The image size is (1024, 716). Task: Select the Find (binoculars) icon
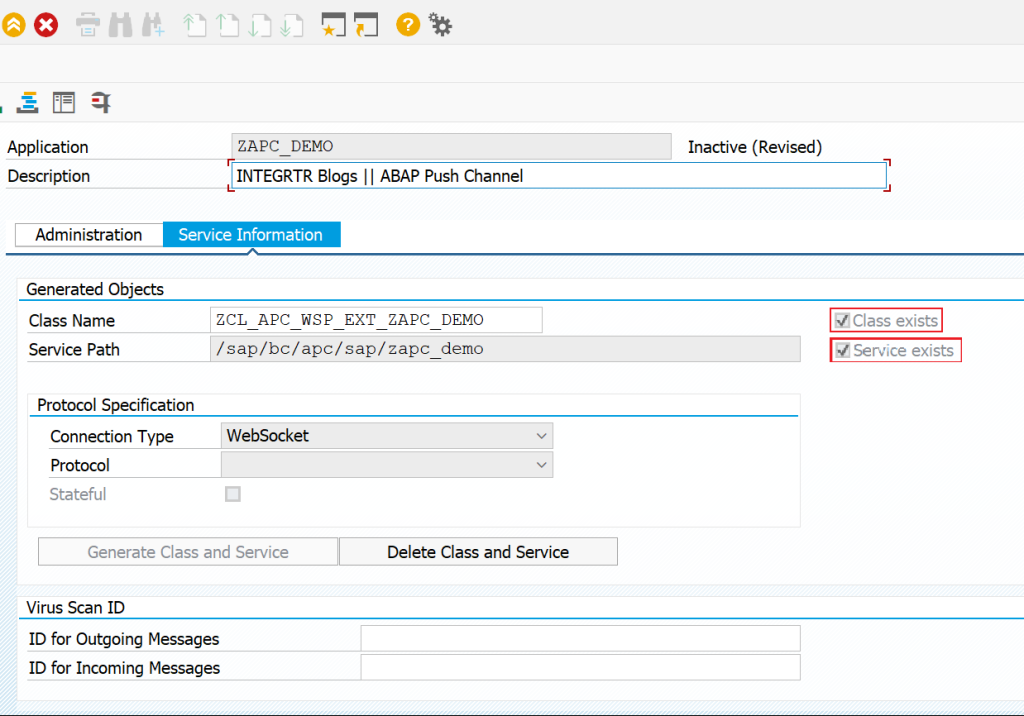[118, 24]
